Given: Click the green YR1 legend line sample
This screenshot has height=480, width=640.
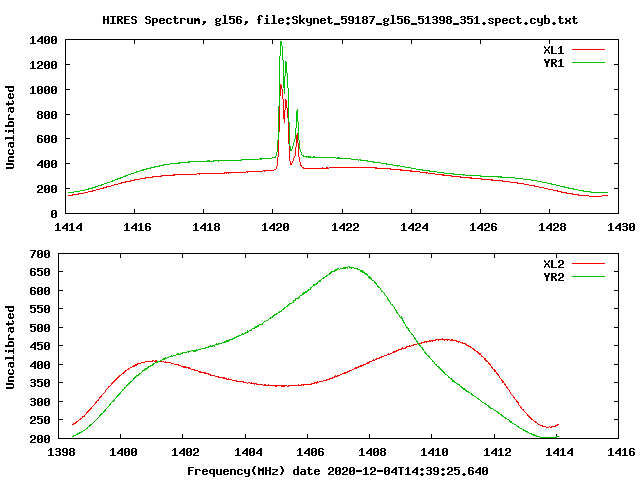Looking at the screenshot, I should [x=588, y=63].
